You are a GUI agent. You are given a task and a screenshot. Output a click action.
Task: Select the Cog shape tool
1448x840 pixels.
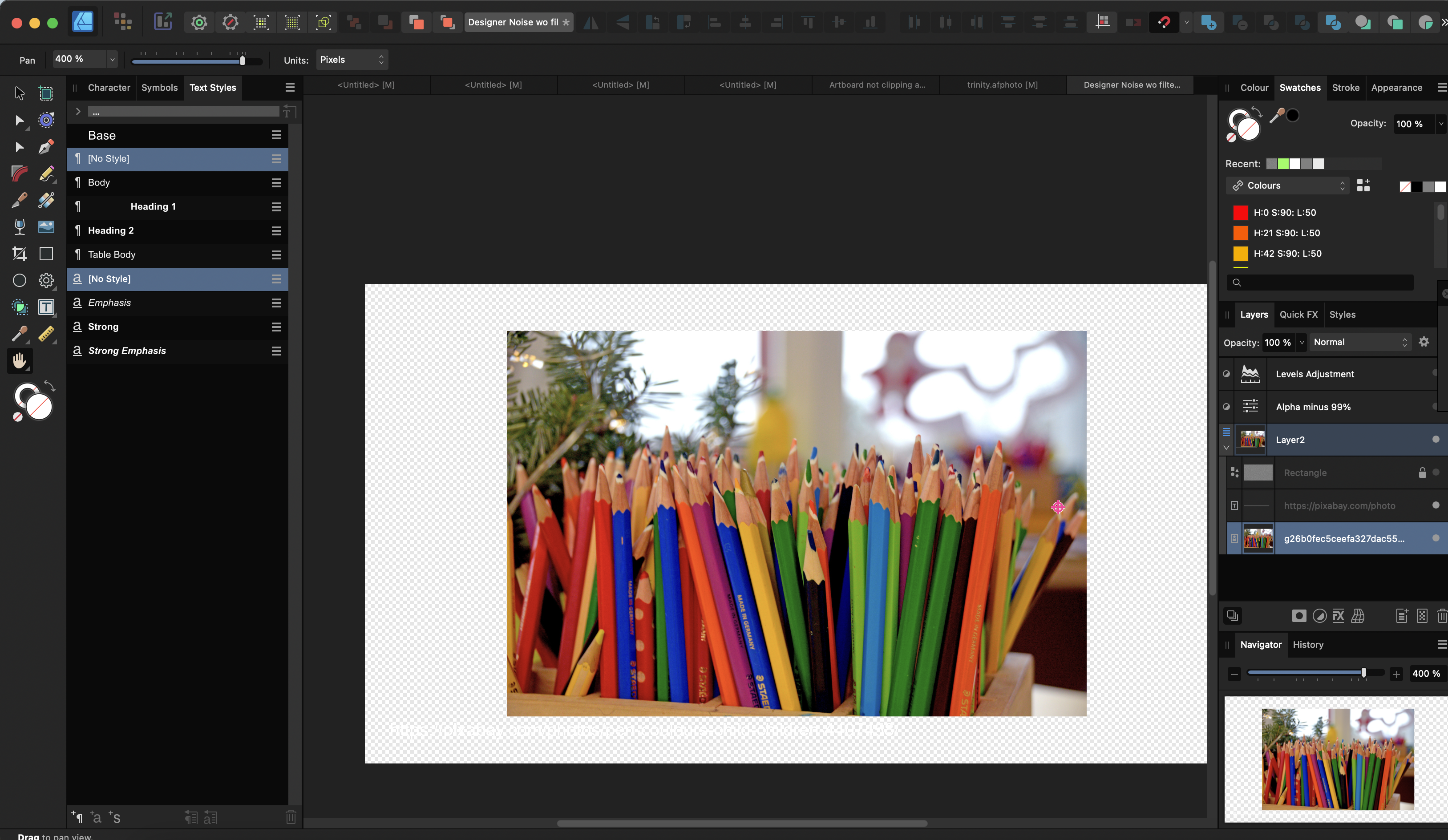click(46, 280)
